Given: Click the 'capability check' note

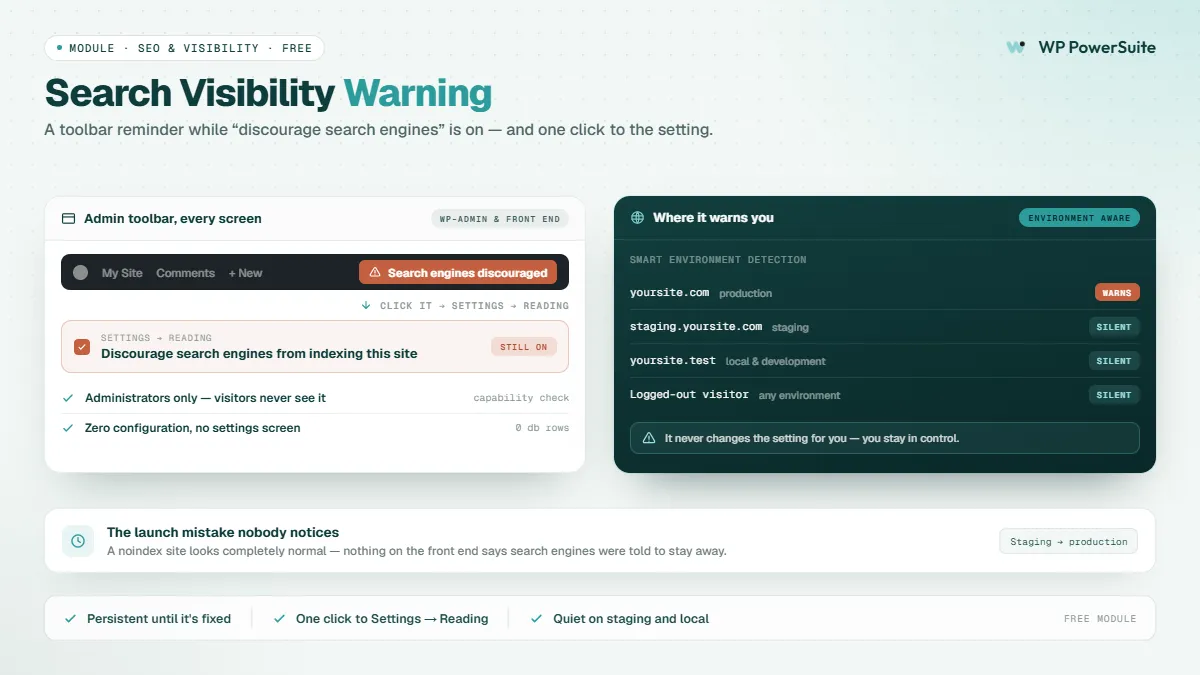Looking at the screenshot, I should pos(521,398).
